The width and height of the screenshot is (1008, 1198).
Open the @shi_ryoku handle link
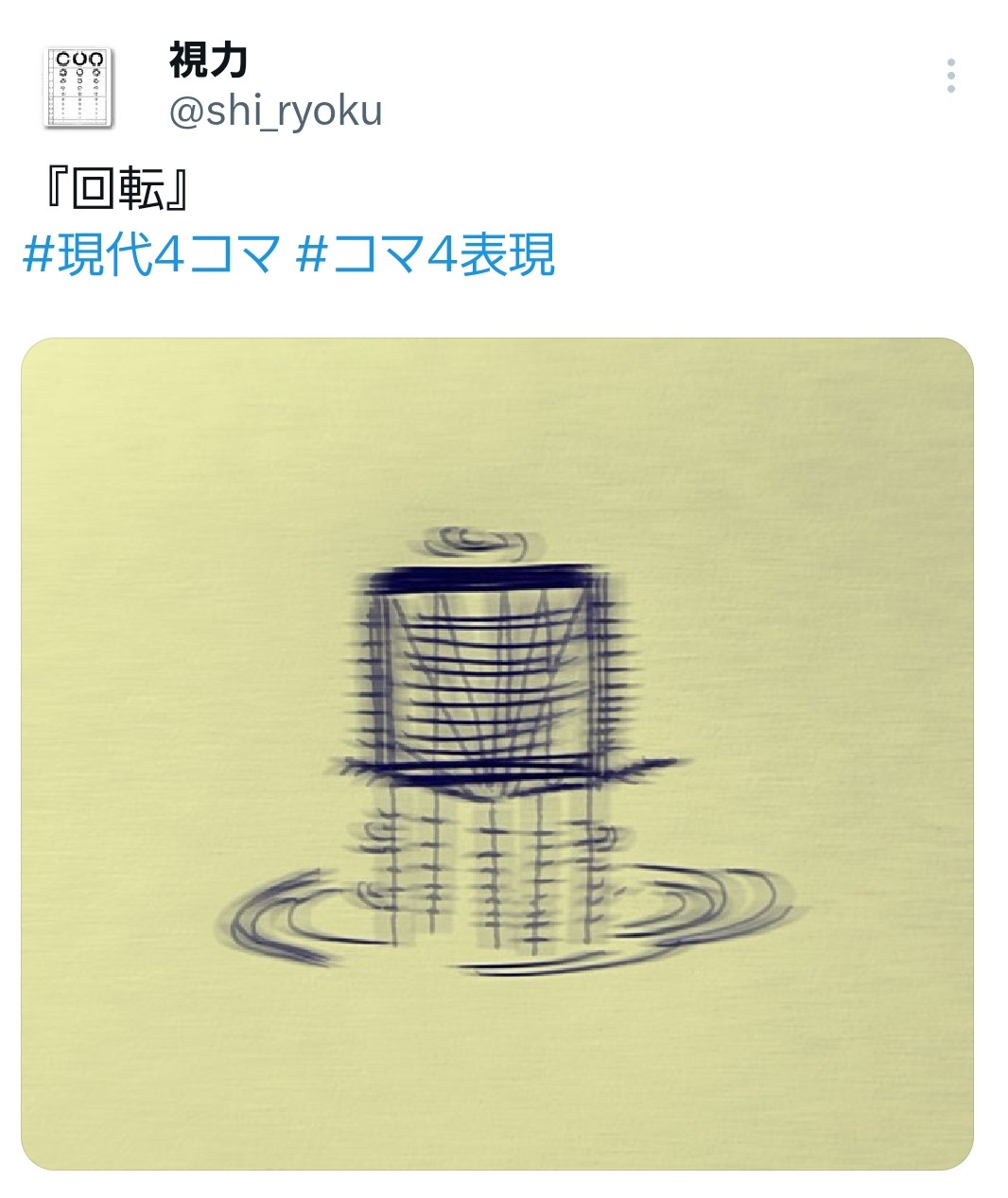pyautogui.click(x=275, y=111)
